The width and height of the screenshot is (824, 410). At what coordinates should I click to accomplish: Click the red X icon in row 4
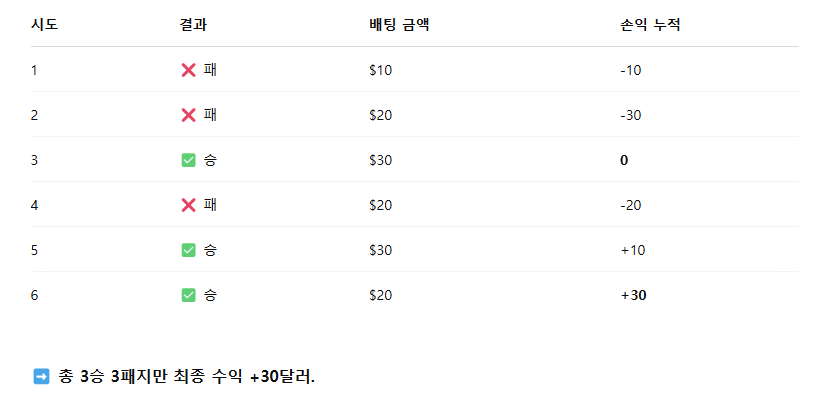pos(188,205)
